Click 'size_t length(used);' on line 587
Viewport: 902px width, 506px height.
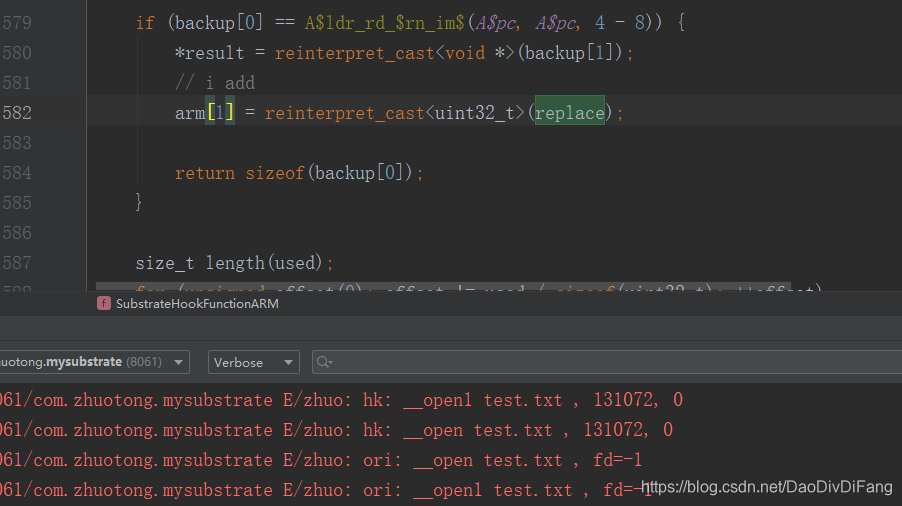click(234, 263)
